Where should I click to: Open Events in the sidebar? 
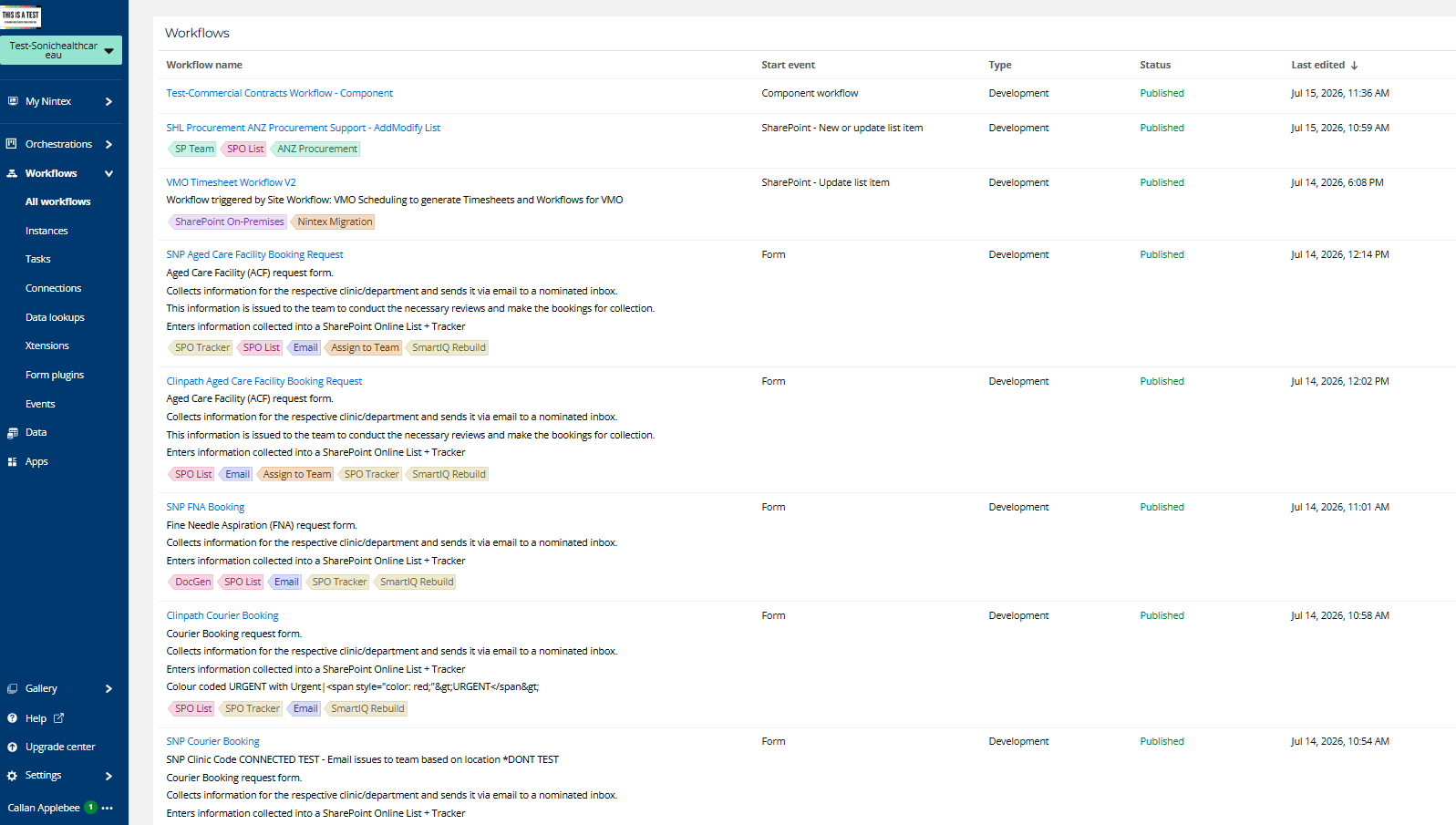pyautogui.click(x=40, y=405)
